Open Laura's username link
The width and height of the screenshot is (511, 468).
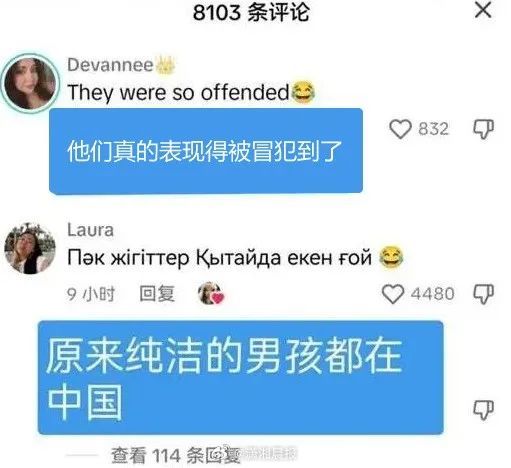point(90,230)
